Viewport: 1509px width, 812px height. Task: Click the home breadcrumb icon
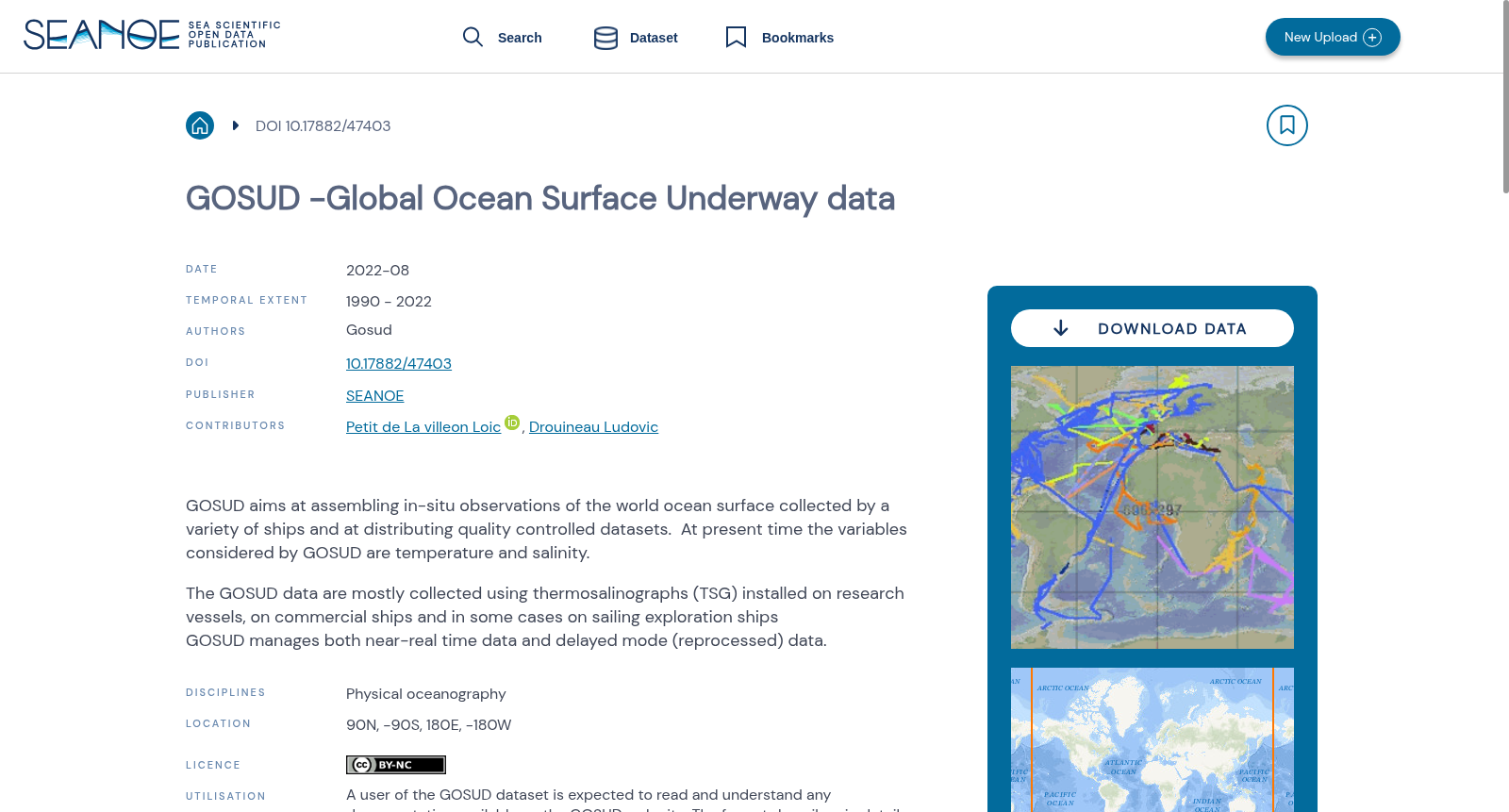(200, 125)
